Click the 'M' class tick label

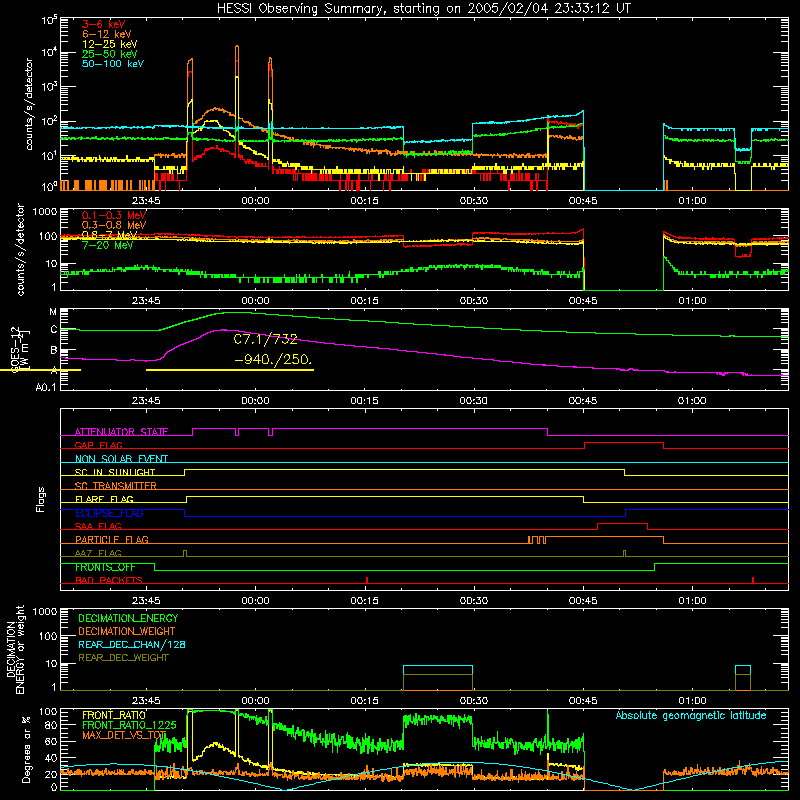point(53,312)
